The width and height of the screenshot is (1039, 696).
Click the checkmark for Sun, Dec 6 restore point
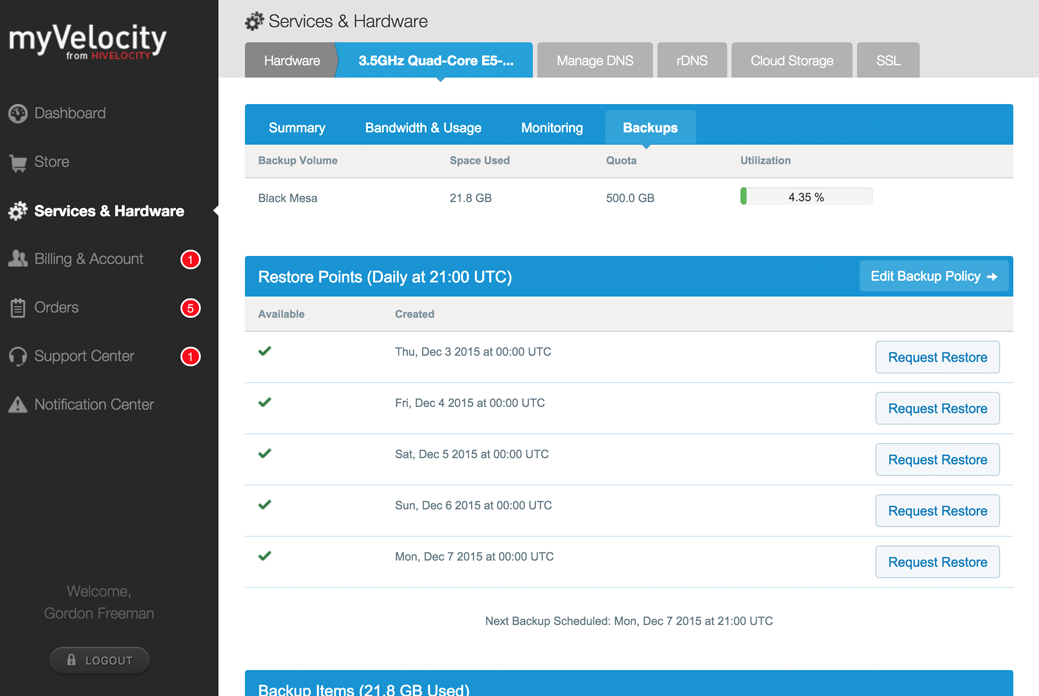coord(265,504)
